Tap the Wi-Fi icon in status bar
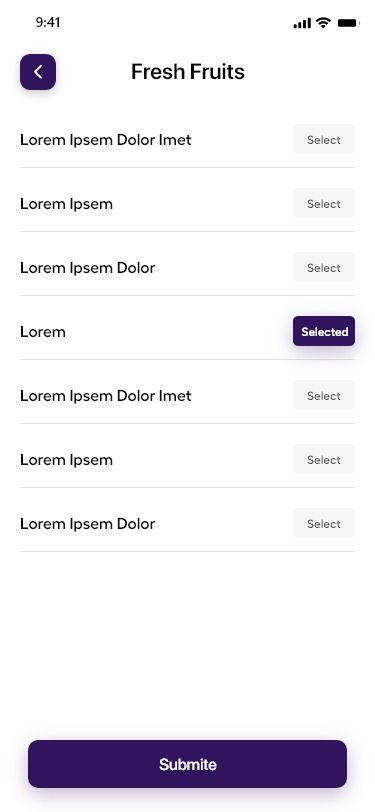The image size is (375, 812). [324, 23]
